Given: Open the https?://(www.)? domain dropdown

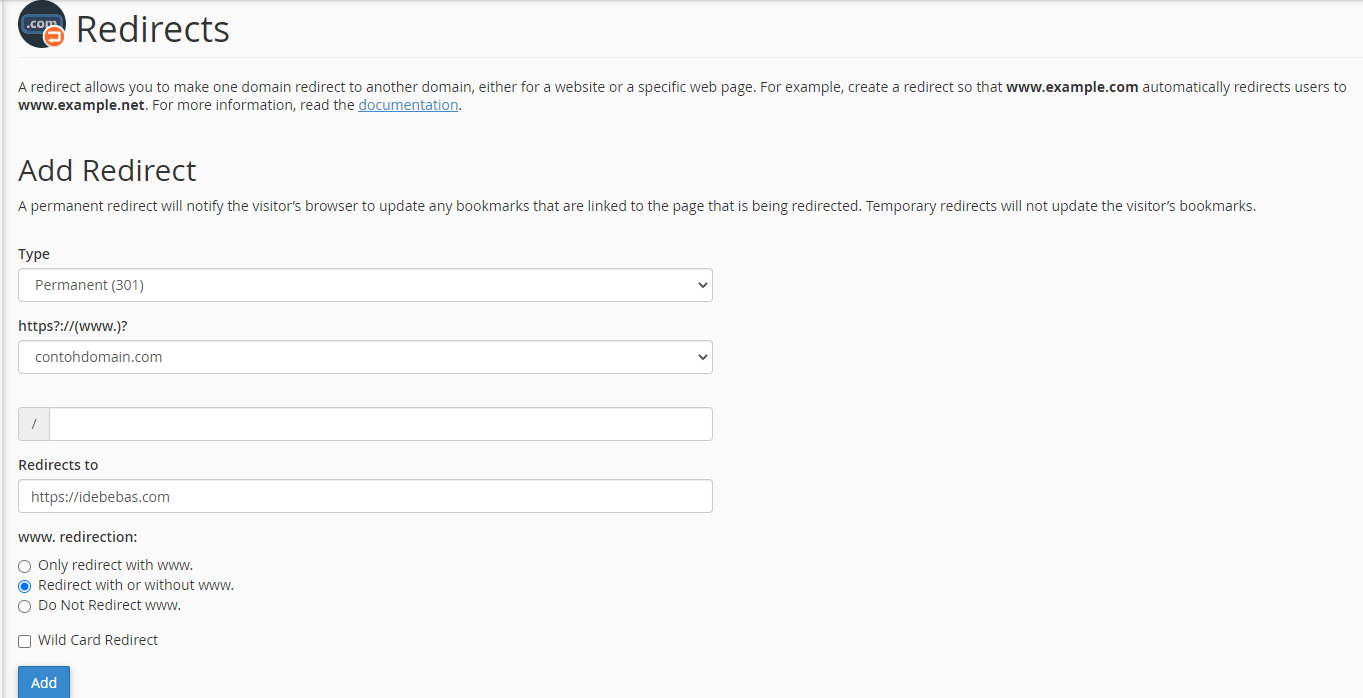Looking at the screenshot, I should tap(365, 356).
